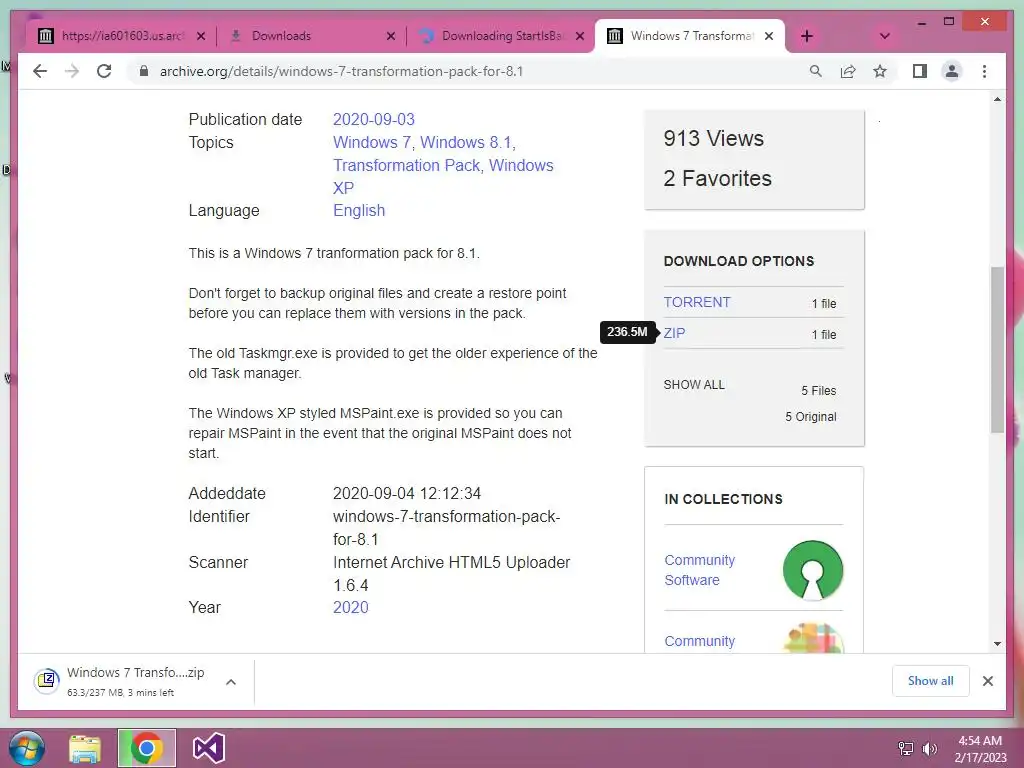This screenshot has height=768, width=1024.
Task: Click the vertical scrollbar thumb
Action: [997, 350]
